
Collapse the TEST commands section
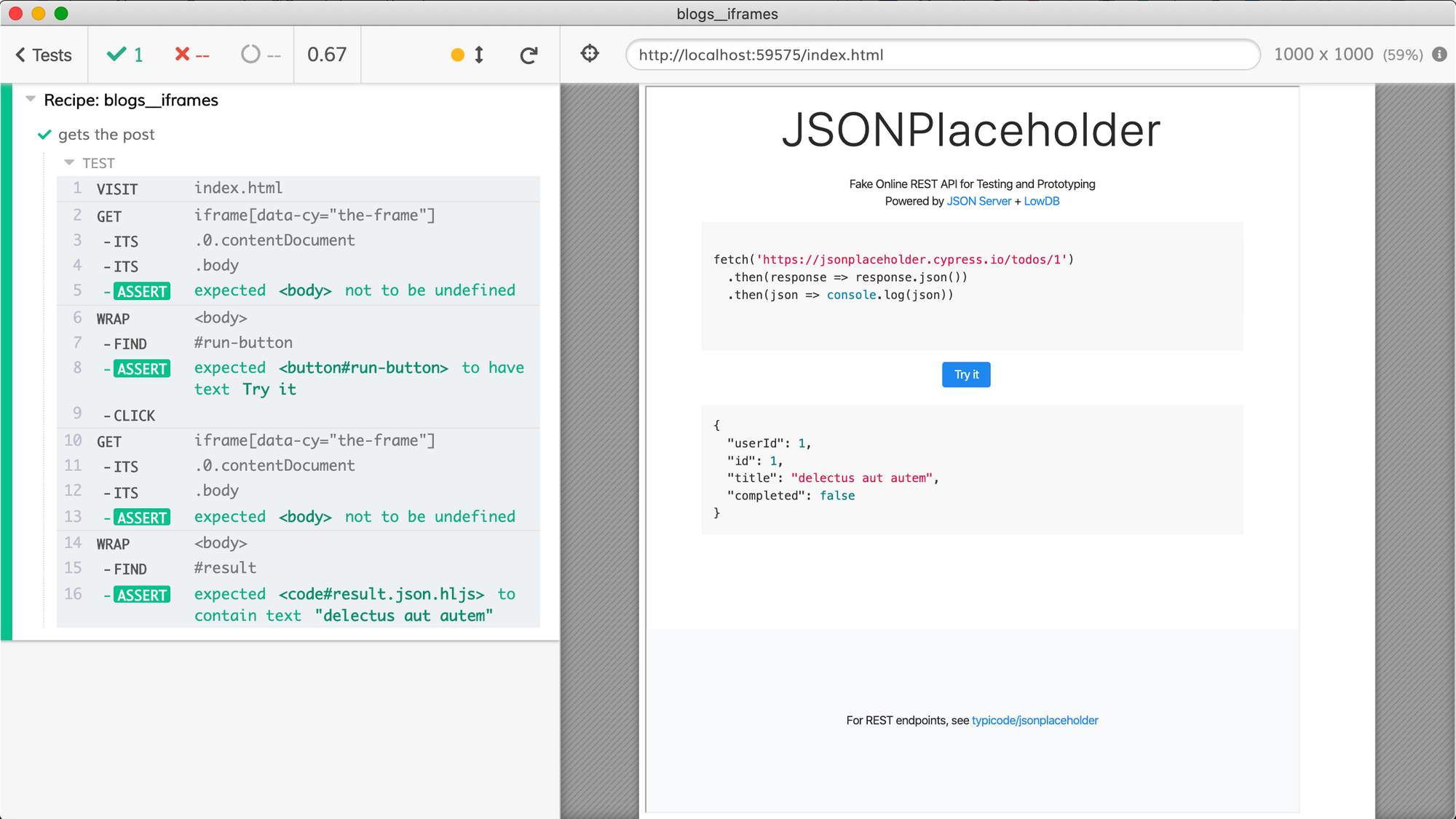[90, 163]
